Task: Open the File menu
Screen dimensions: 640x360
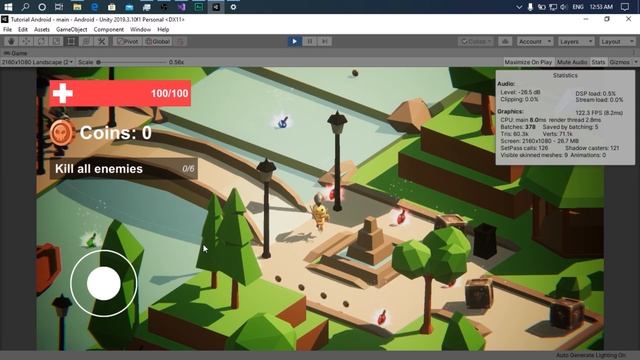Action: (7, 29)
